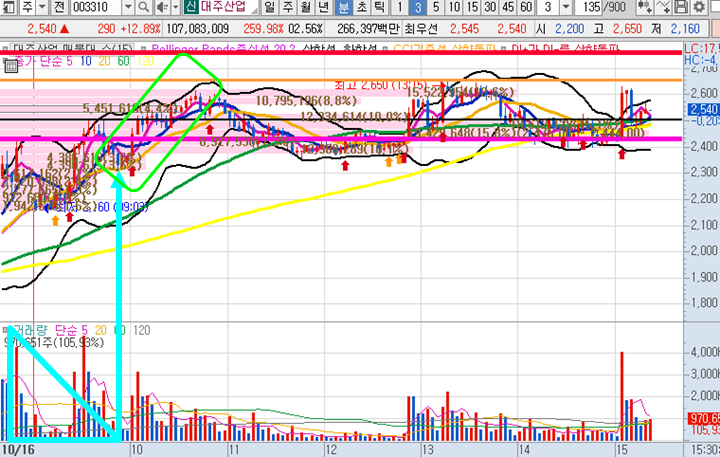
Task: Click the stock name 대주산업
Action: (x=222, y=7)
